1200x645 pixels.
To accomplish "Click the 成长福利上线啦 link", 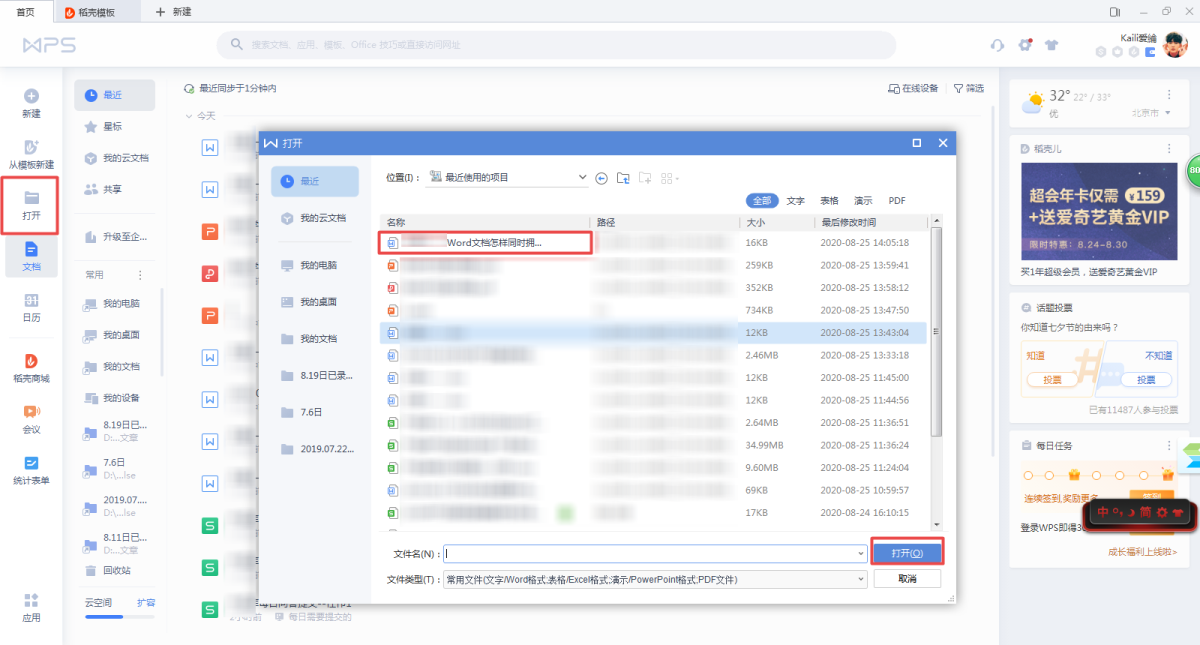I will pos(1142,552).
